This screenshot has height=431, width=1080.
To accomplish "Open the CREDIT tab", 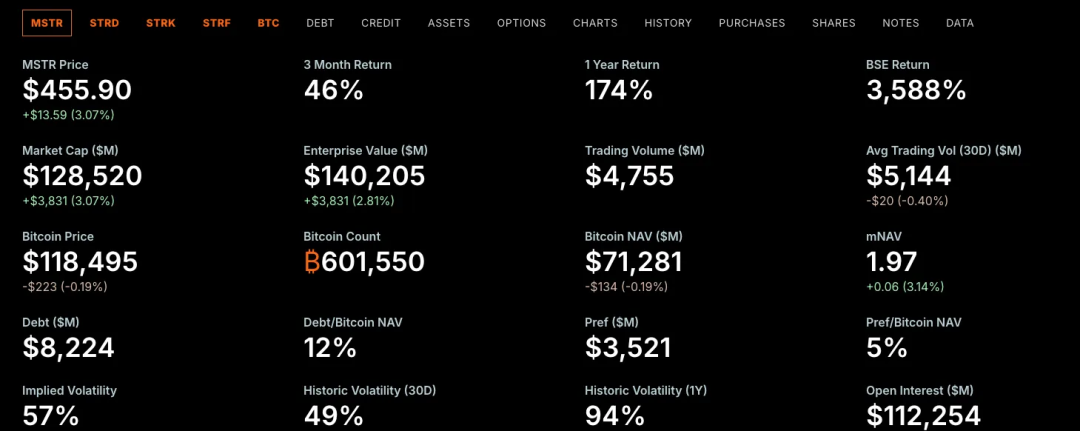I will (381, 23).
